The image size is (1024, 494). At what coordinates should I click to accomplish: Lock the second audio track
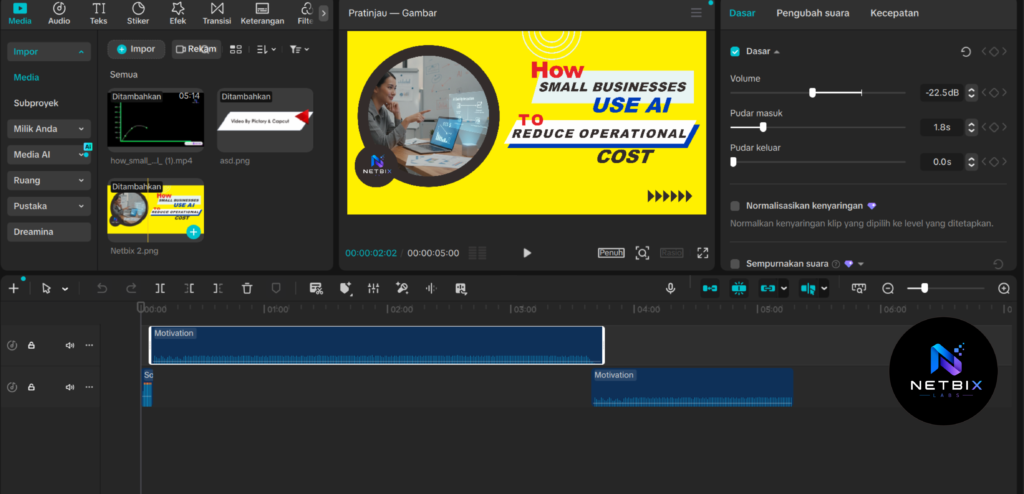pyautogui.click(x=31, y=387)
